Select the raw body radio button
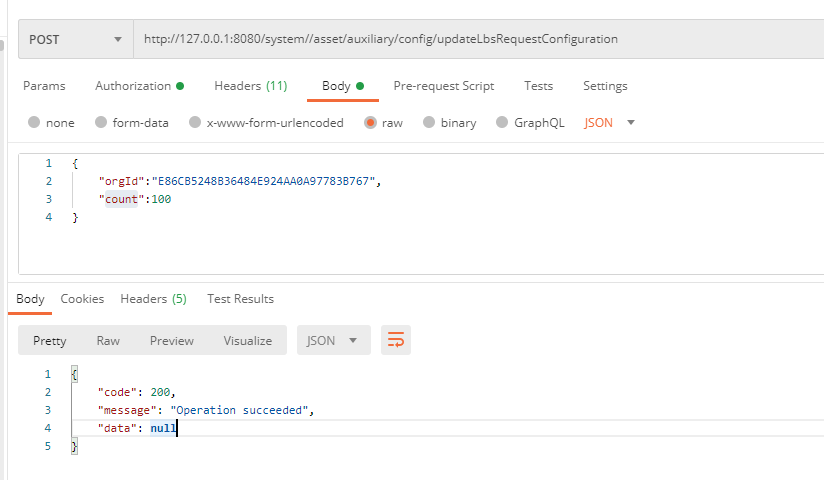 (370, 123)
